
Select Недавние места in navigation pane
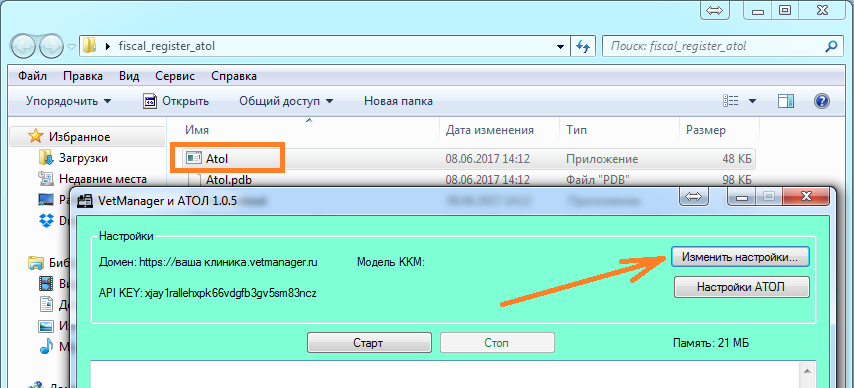[x=102, y=179]
